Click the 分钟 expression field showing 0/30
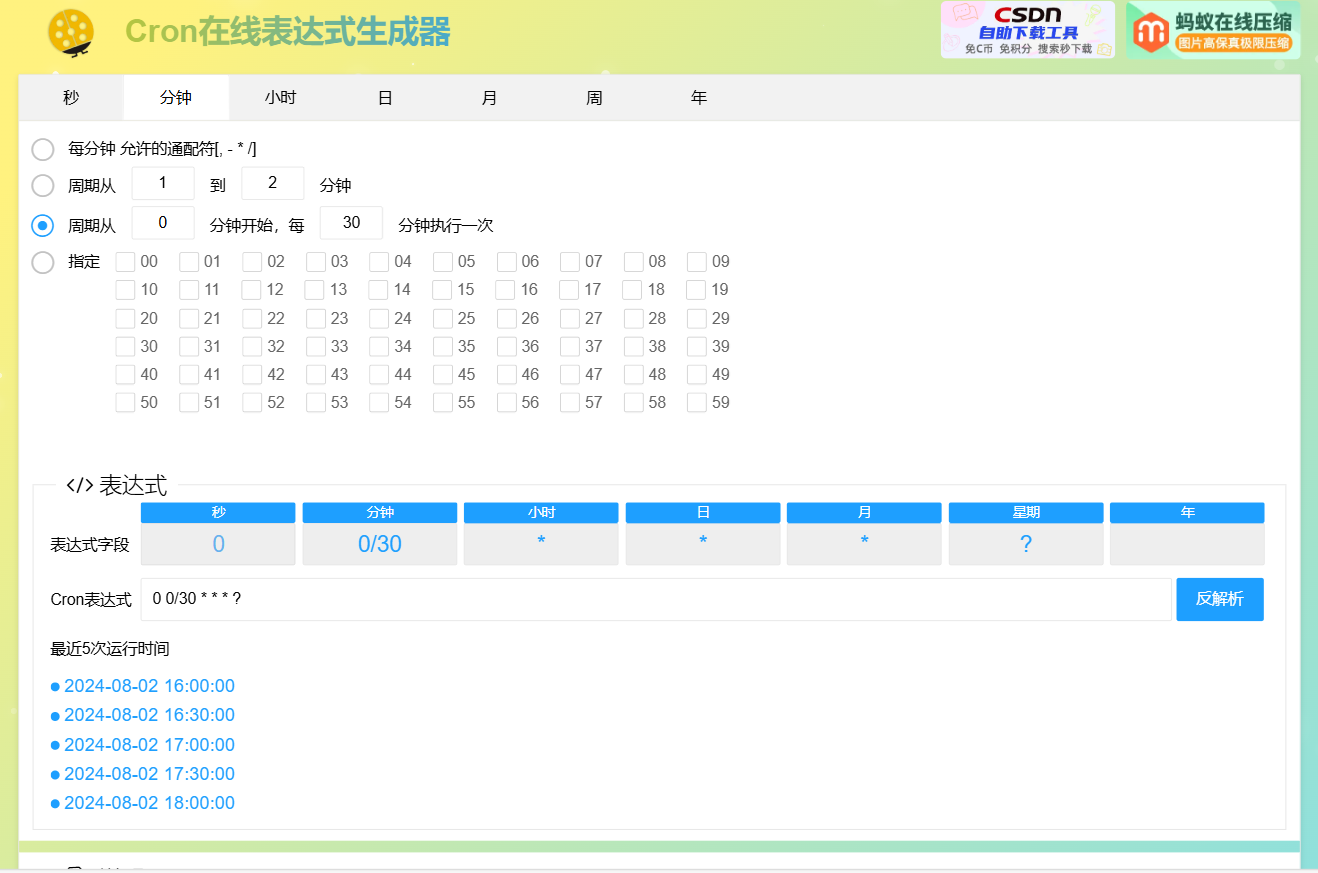The width and height of the screenshot is (1318, 873). pyautogui.click(x=380, y=545)
